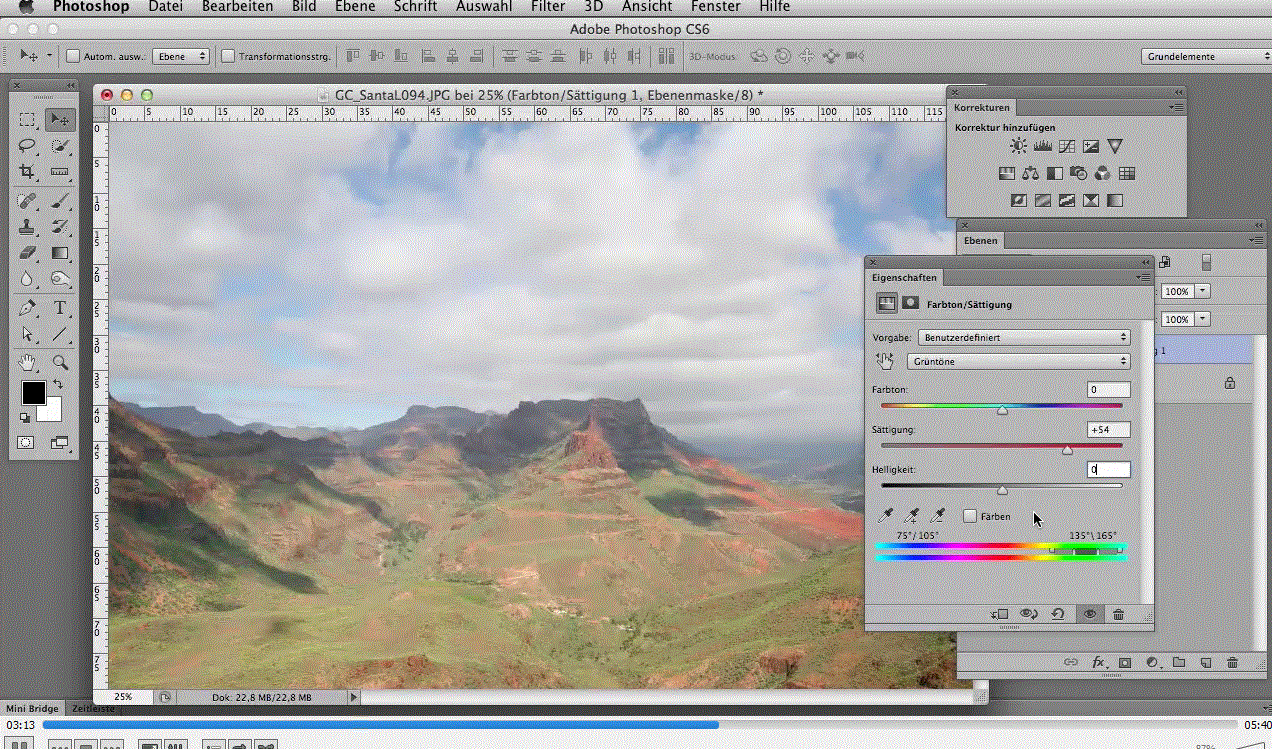Delete adjustment via Properties trash icon

[1118, 615]
